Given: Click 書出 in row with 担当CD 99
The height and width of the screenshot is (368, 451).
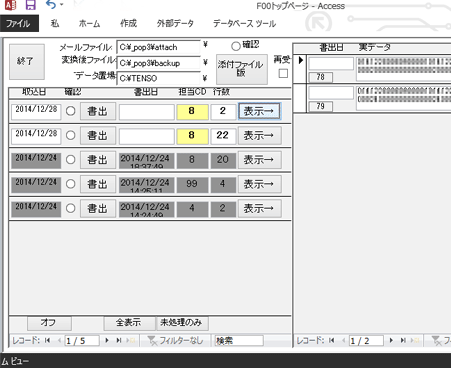Looking at the screenshot, I should point(98,184).
